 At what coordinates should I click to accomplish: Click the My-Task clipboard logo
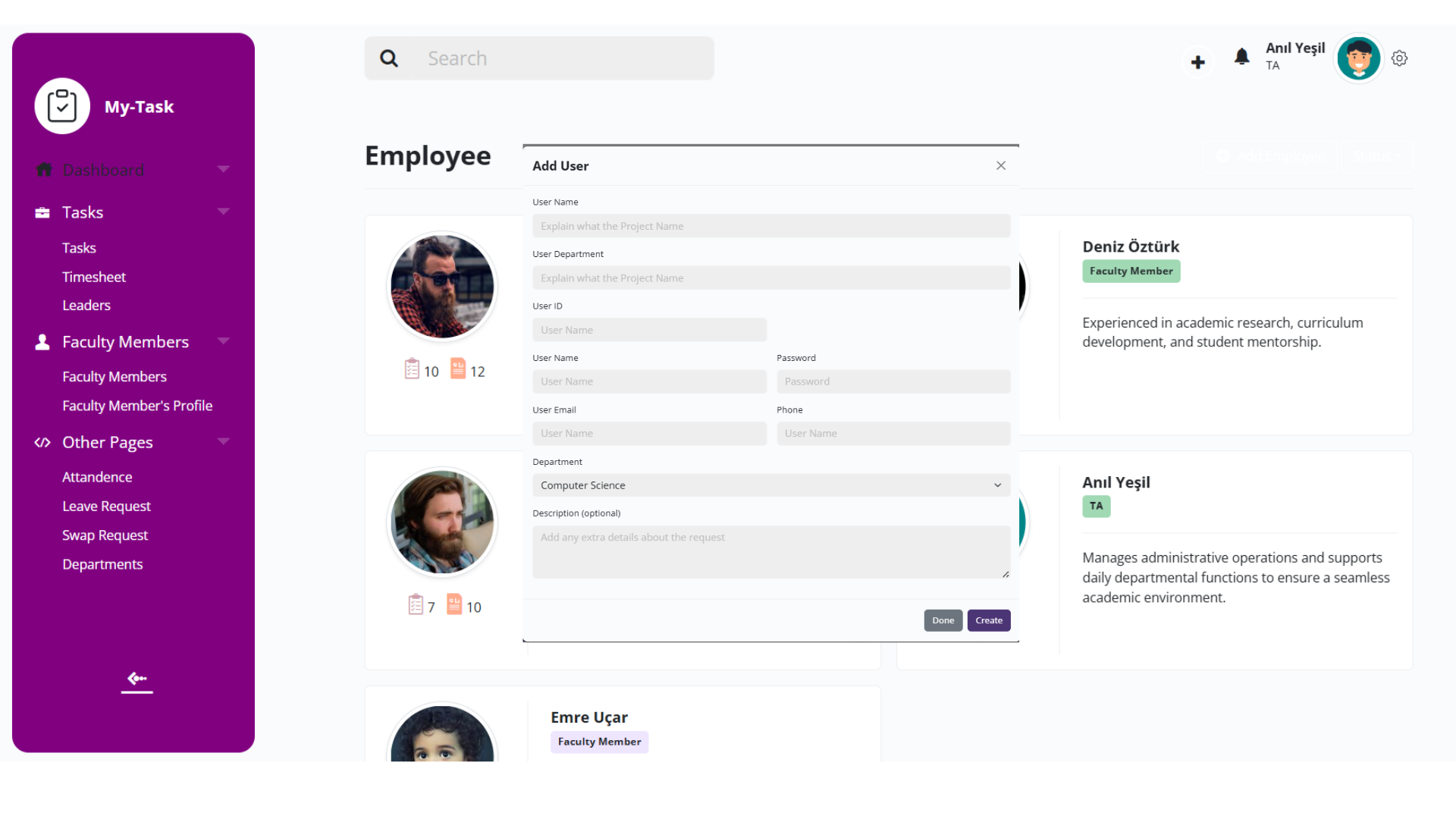(x=62, y=106)
